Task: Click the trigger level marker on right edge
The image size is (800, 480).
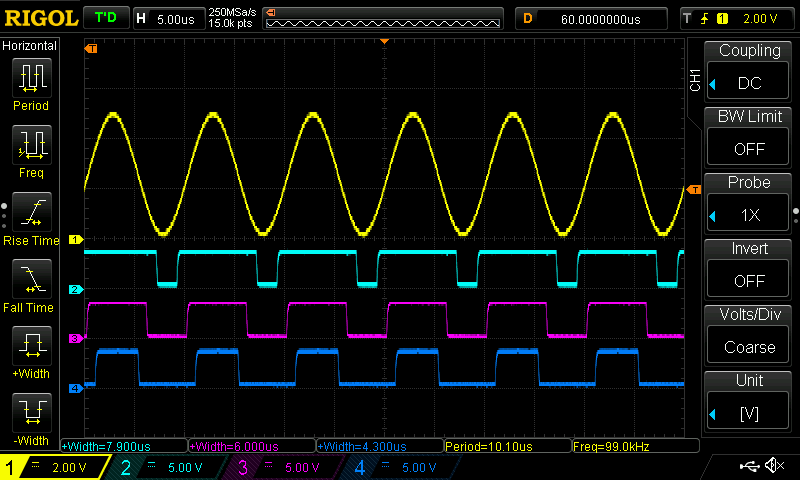Action: click(694, 190)
